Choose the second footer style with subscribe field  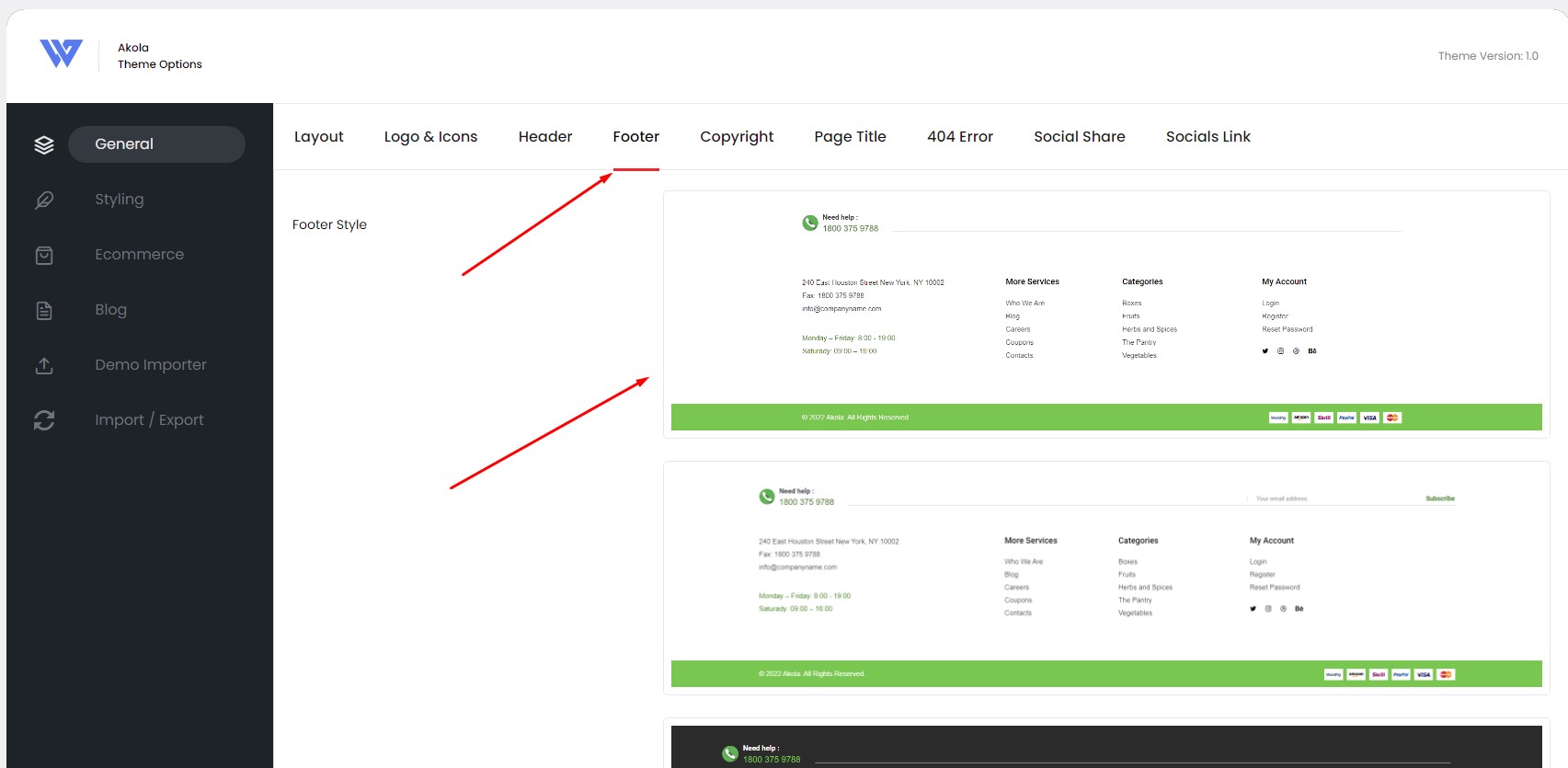1106,578
